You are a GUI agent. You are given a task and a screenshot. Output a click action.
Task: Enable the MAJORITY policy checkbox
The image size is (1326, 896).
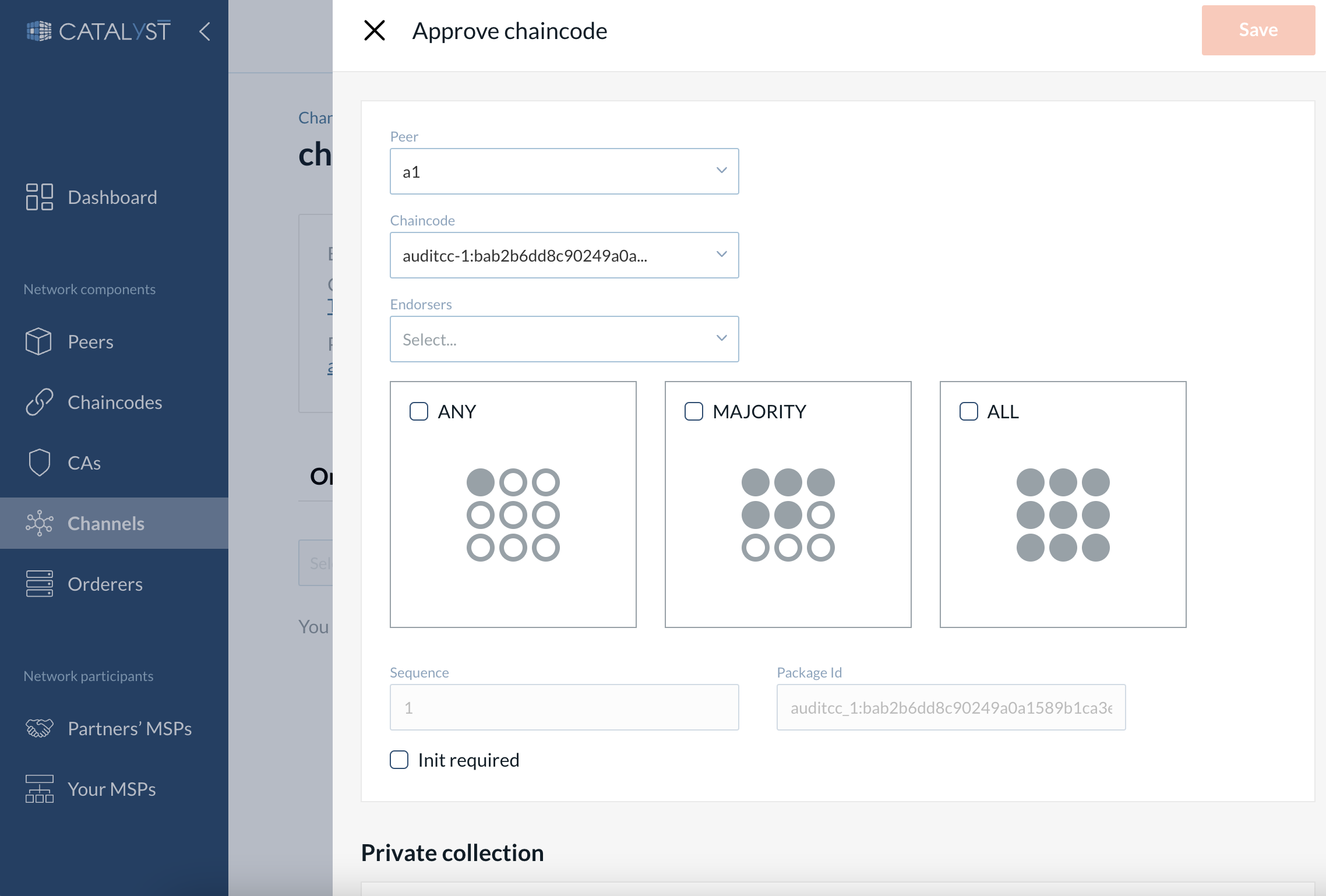(x=694, y=411)
